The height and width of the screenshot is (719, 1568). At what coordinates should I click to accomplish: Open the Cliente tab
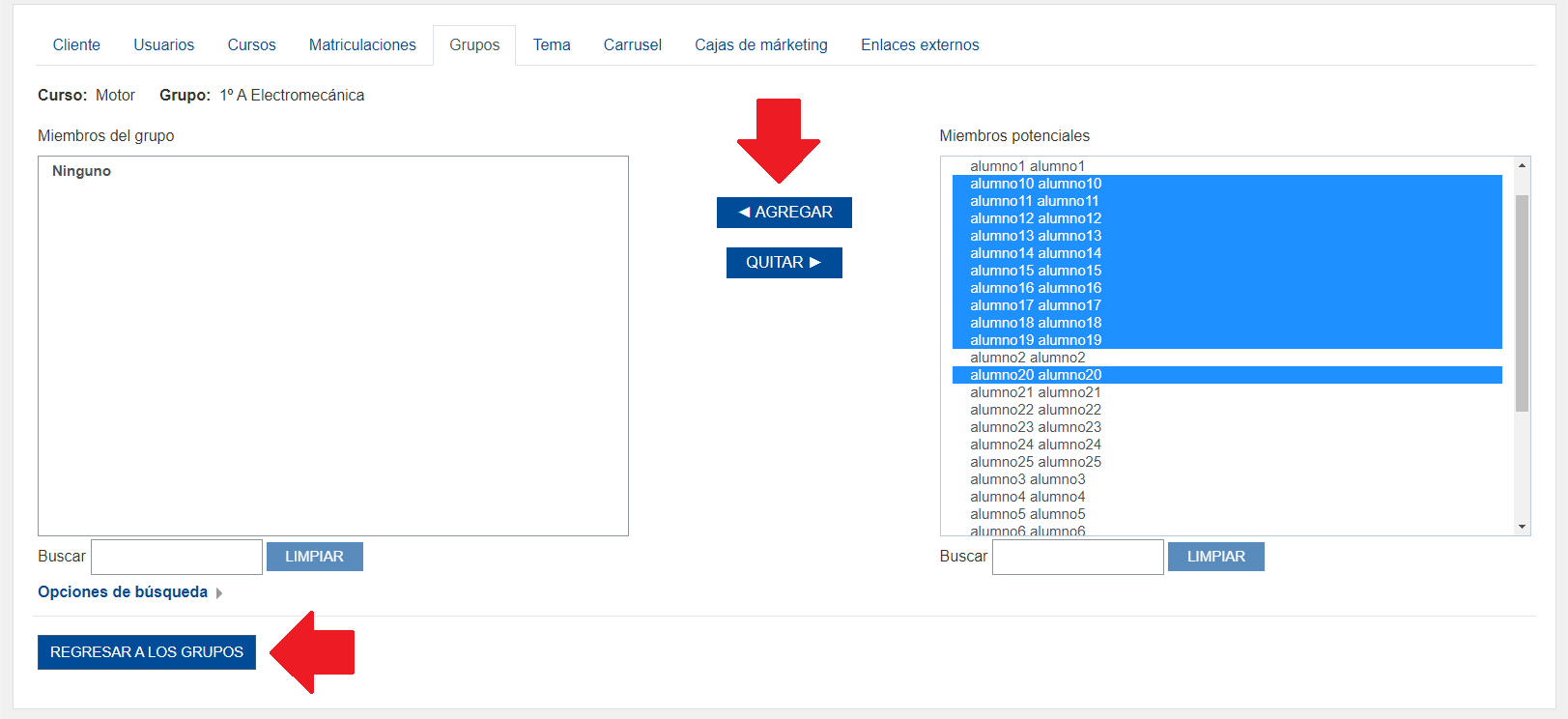(x=76, y=45)
